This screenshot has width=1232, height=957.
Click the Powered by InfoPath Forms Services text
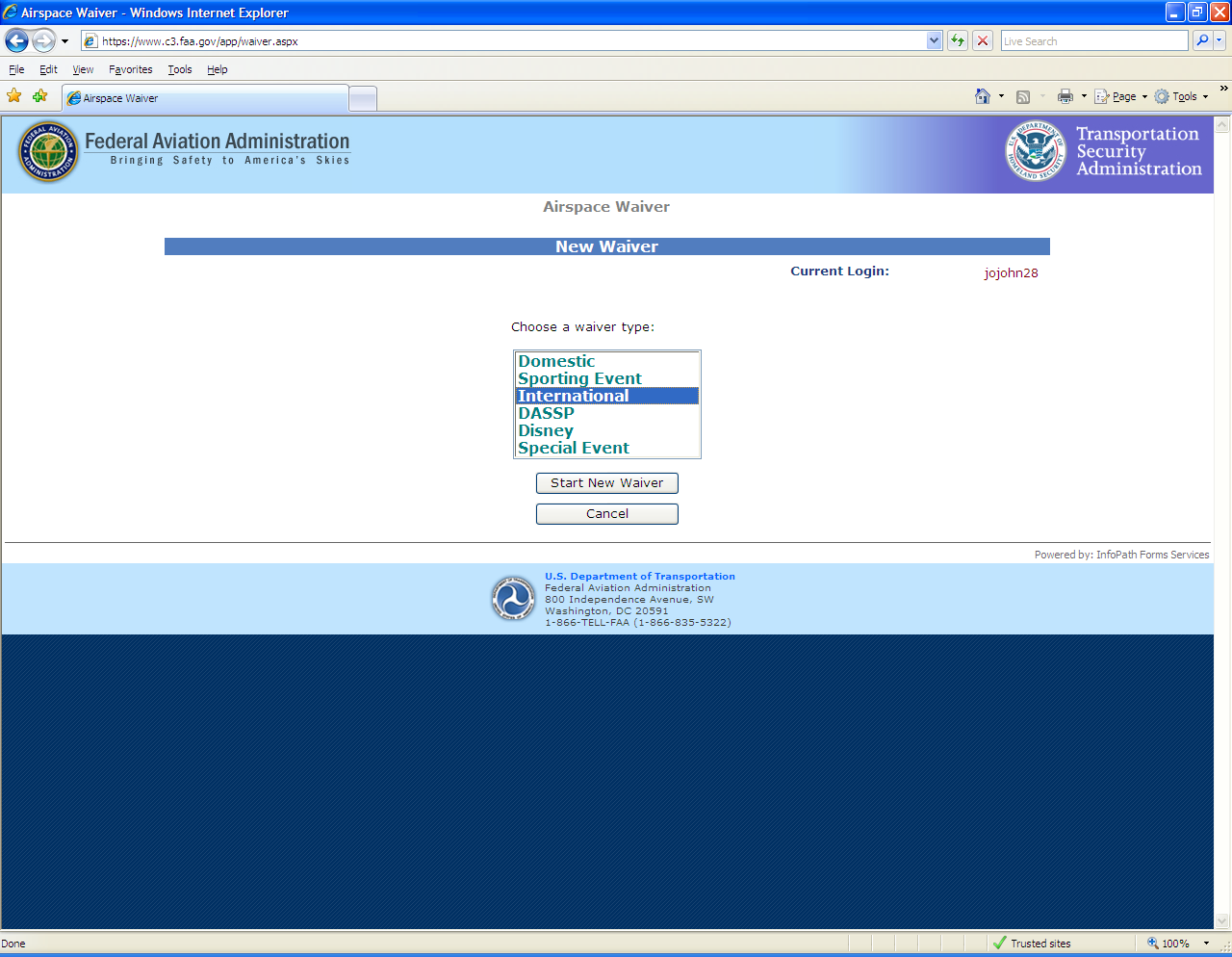pos(1121,555)
